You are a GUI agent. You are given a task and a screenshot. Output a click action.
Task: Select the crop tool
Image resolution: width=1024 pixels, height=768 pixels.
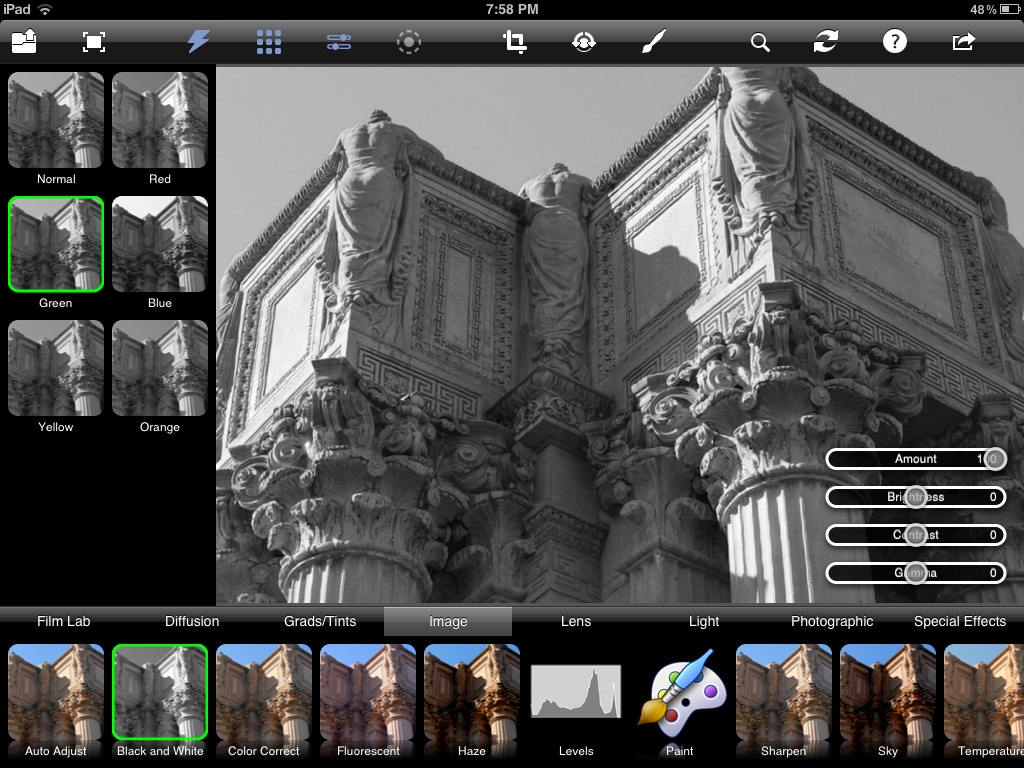tap(515, 42)
